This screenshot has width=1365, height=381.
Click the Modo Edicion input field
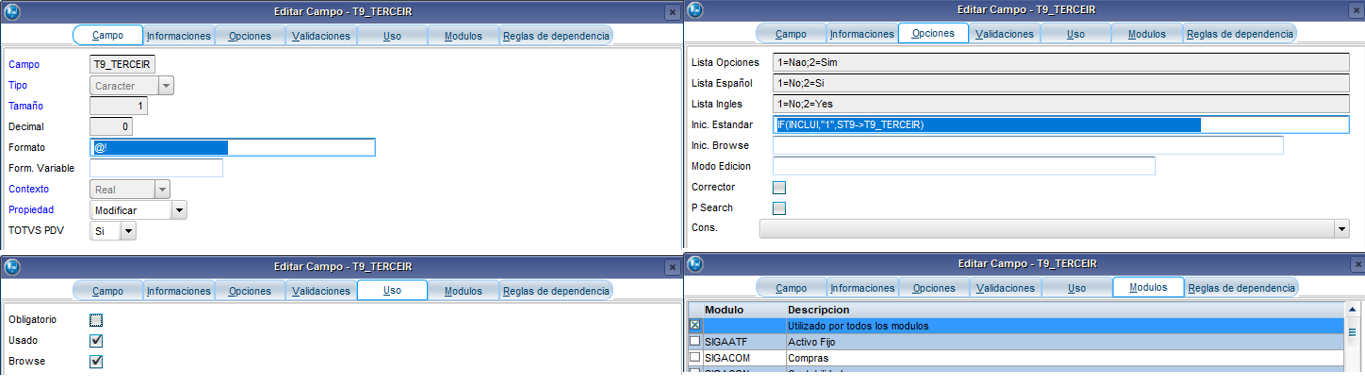pyautogui.click(x=965, y=166)
